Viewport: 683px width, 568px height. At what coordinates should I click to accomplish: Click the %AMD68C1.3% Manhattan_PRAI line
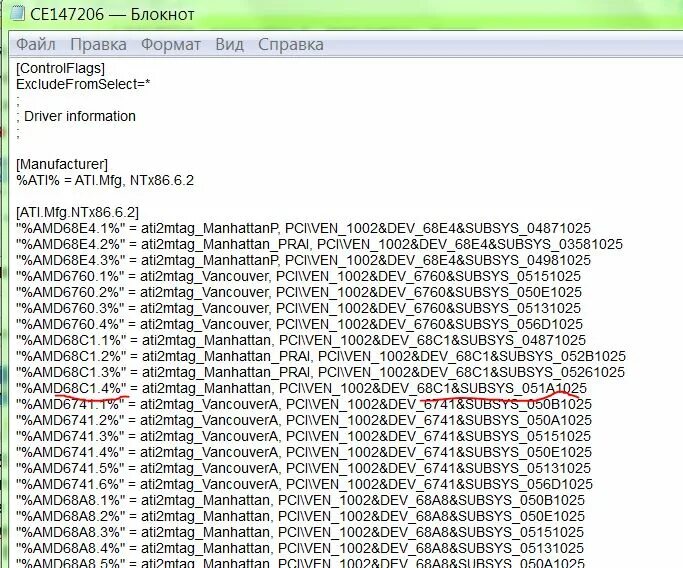click(321, 372)
